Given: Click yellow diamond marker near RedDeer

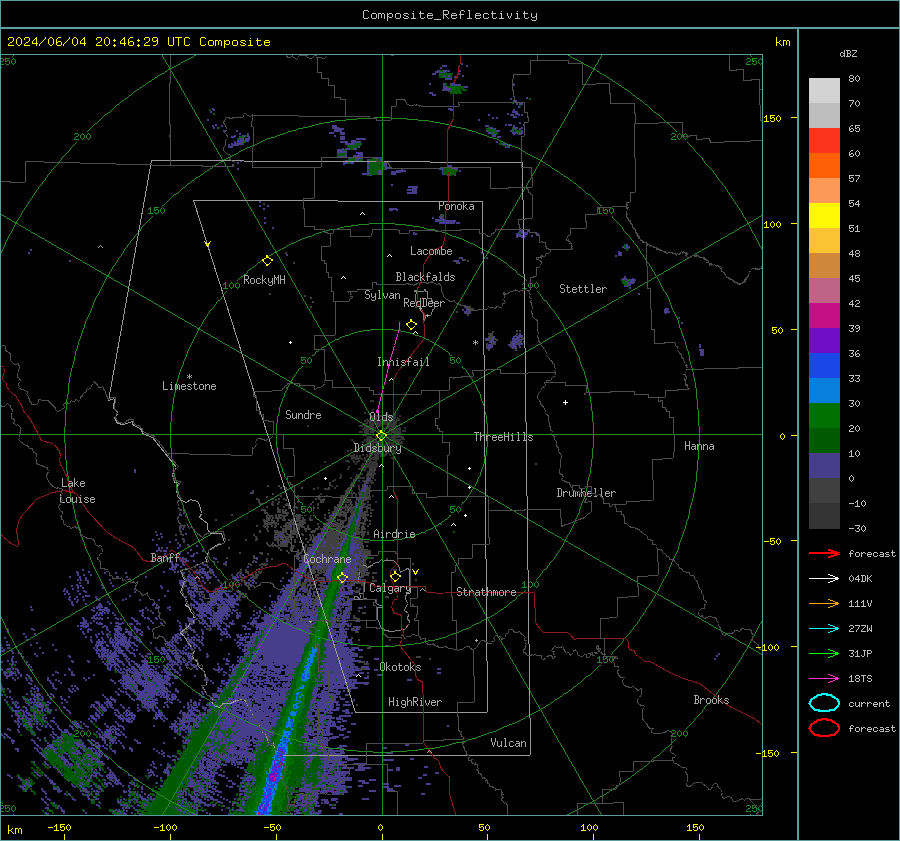Looking at the screenshot, I should point(411,325).
